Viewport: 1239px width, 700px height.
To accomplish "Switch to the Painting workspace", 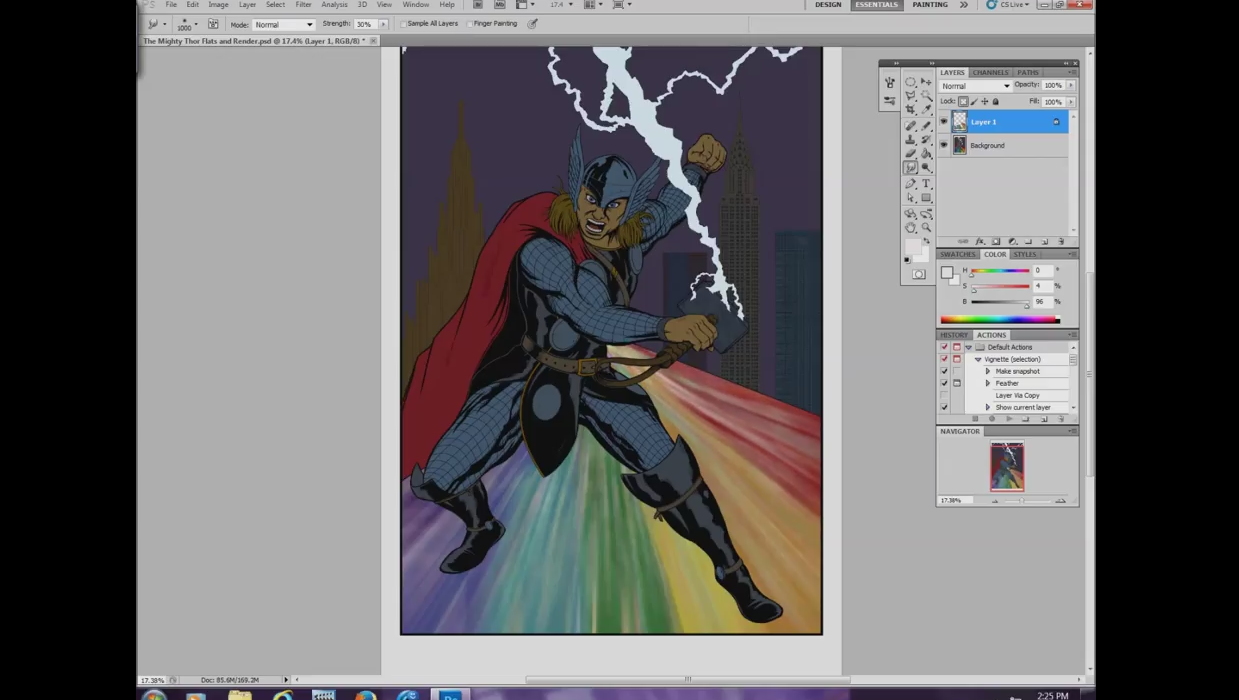I will [929, 5].
